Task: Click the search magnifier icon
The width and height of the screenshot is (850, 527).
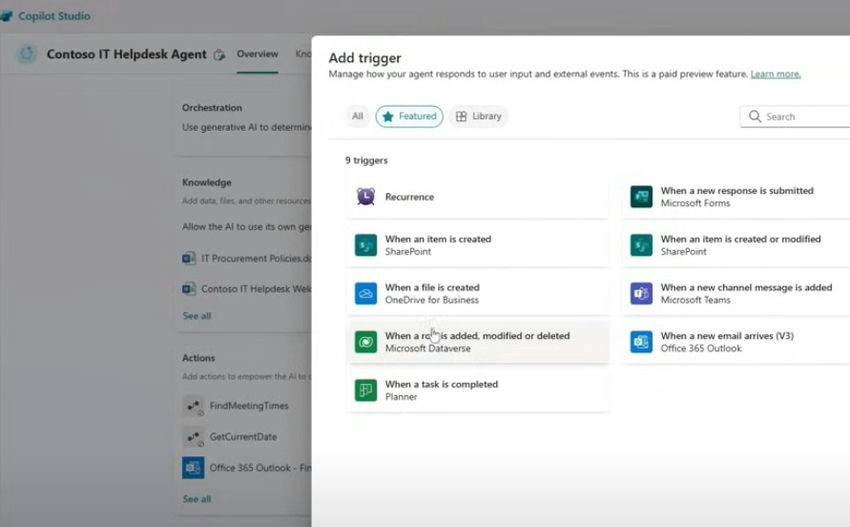Action: click(755, 116)
